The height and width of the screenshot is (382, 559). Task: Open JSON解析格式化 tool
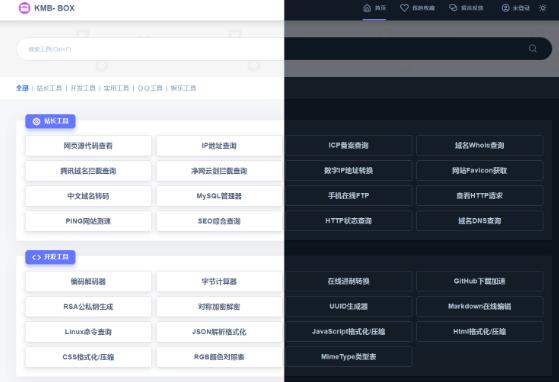click(x=219, y=332)
